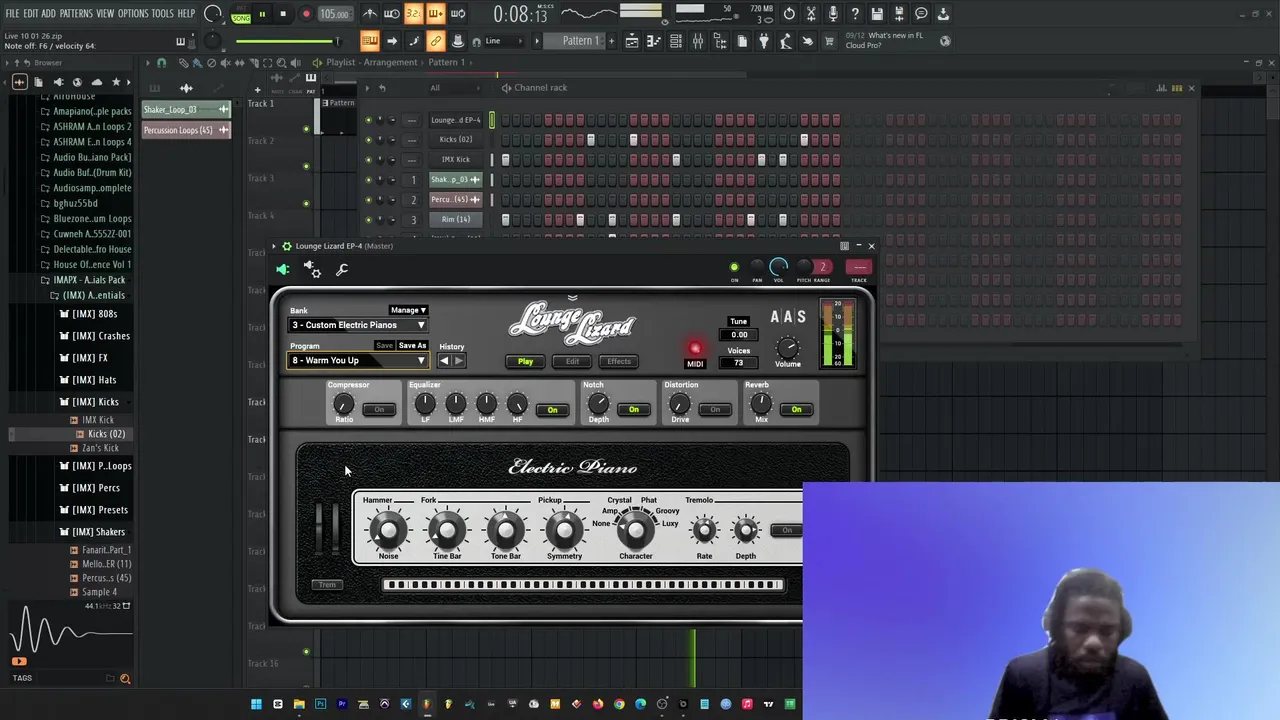This screenshot has height=720, width=1280.
Task: Toggle the Distortion On switch
Action: click(x=715, y=409)
